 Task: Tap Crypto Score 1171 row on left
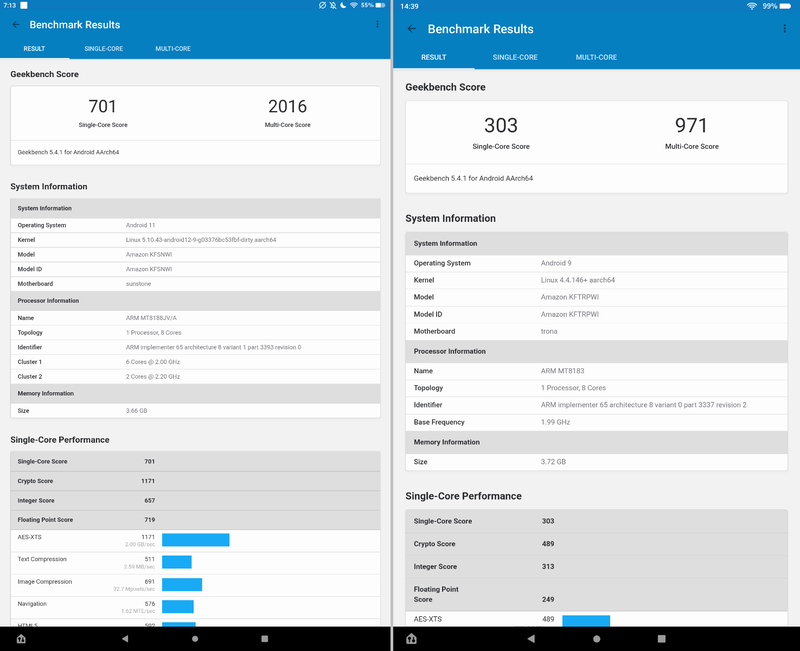point(195,481)
